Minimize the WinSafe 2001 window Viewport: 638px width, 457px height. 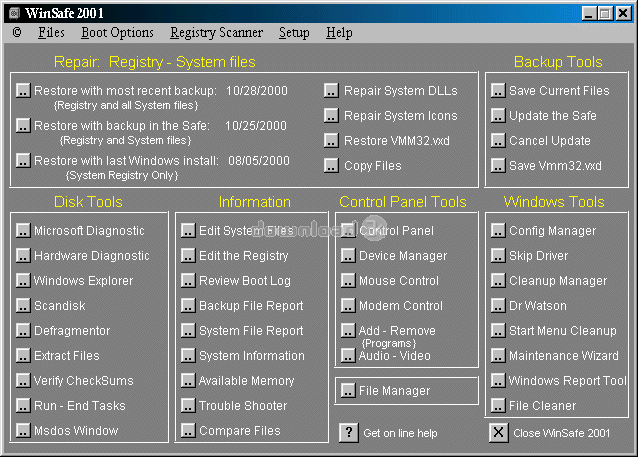(589, 13)
